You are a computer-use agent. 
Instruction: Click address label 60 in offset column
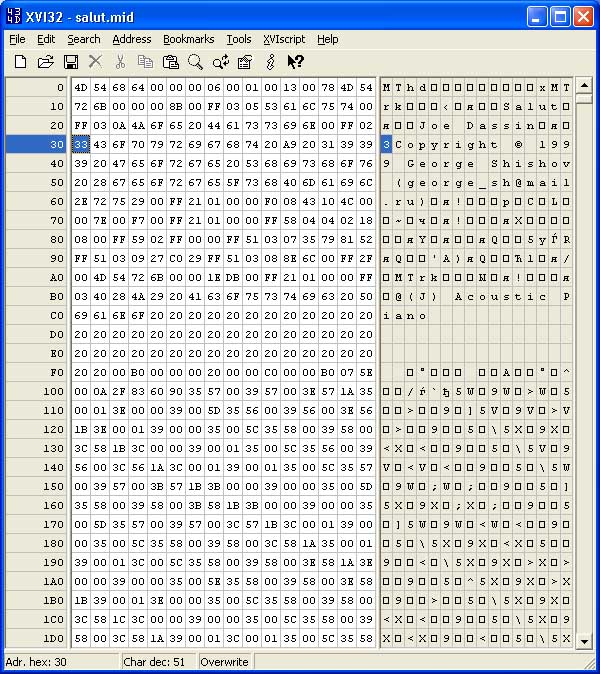coord(37,202)
